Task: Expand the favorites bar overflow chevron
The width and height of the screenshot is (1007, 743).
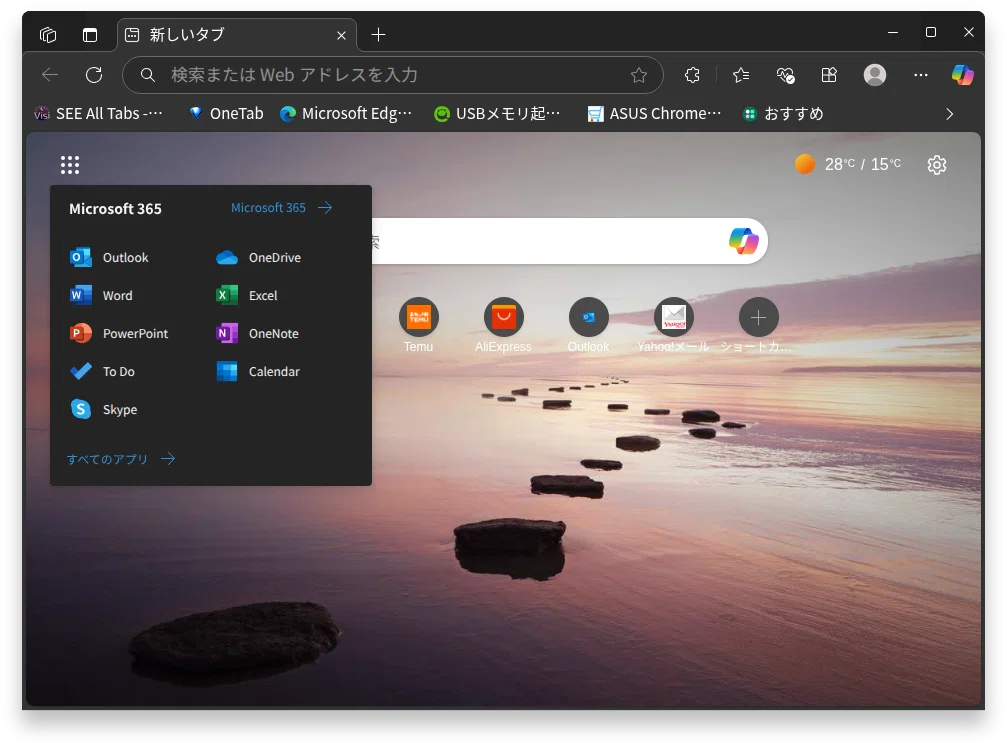Action: coord(949,114)
